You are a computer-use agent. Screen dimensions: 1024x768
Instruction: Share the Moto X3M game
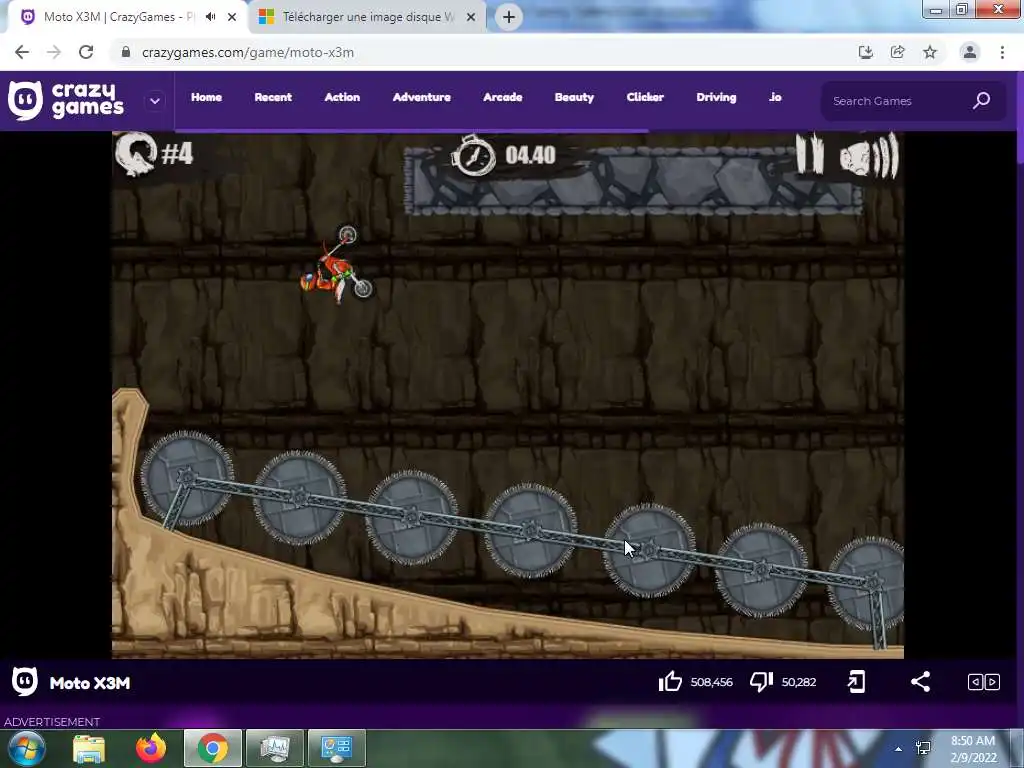click(x=920, y=682)
